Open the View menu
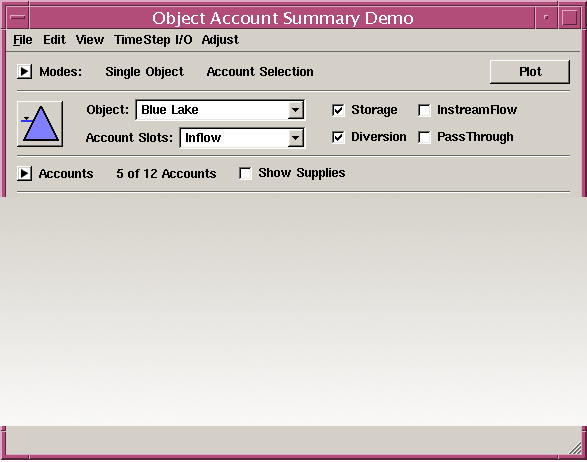Image resolution: width=587 pixels, height=462 pixels. click(90, 40)
